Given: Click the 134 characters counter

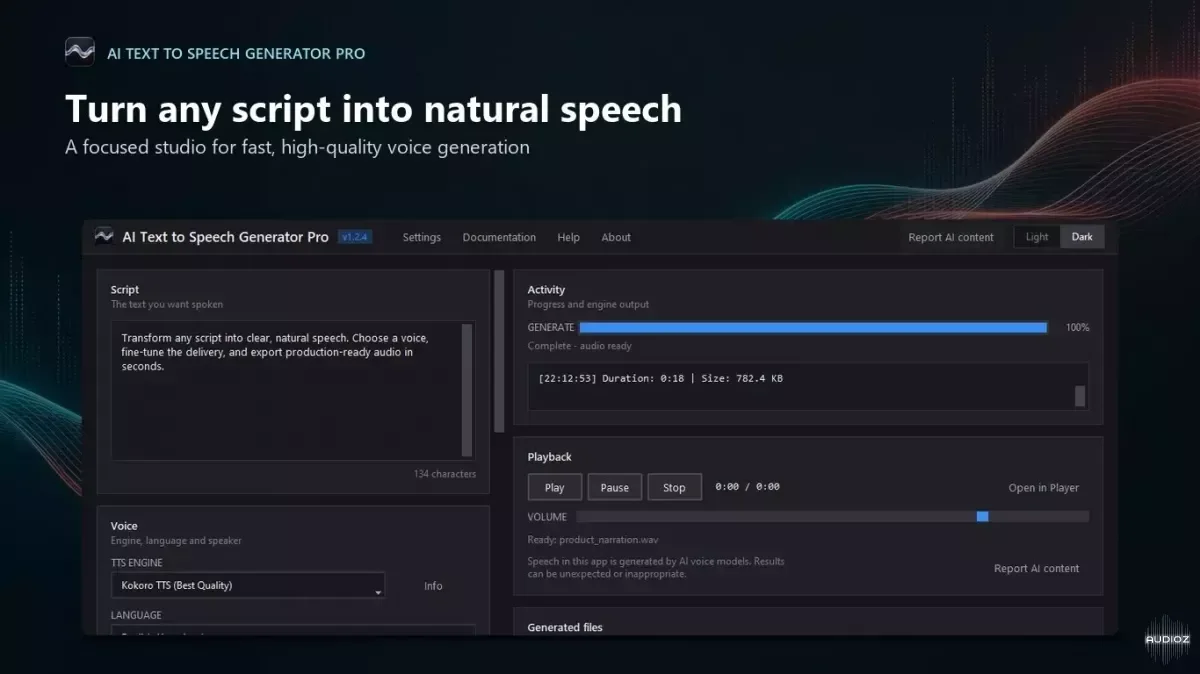Looking at the screenshot, I should 445,474.
